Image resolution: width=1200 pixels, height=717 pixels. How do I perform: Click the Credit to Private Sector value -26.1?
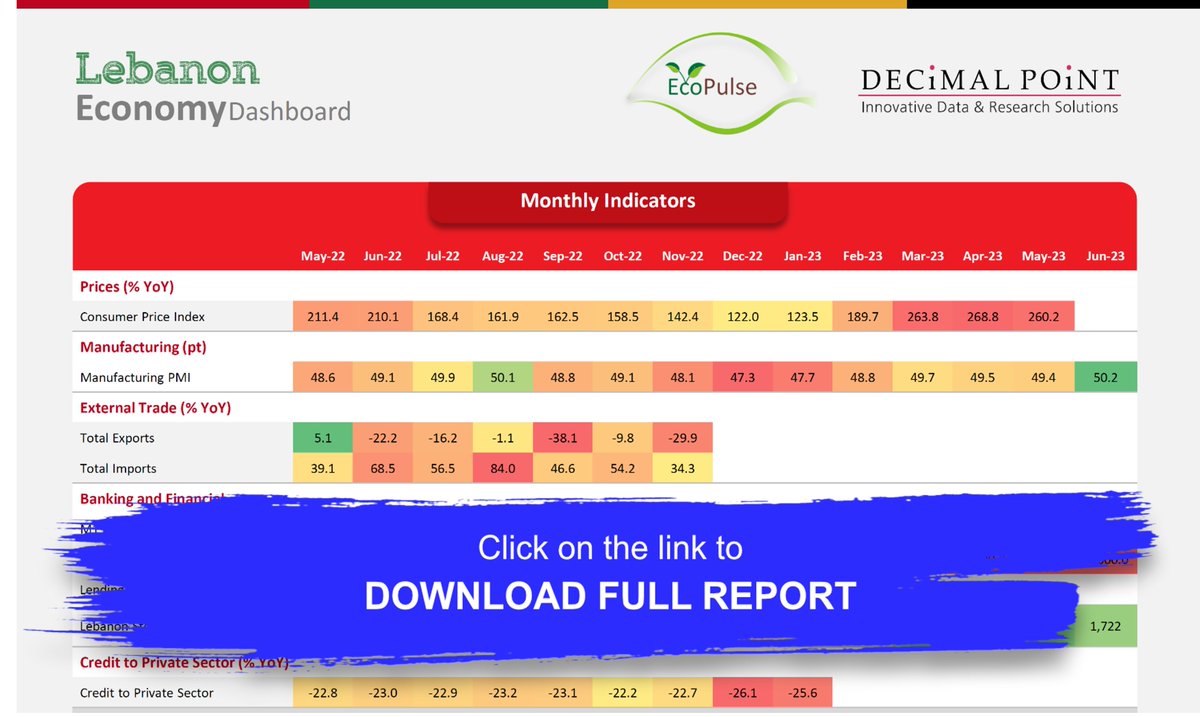742,692
